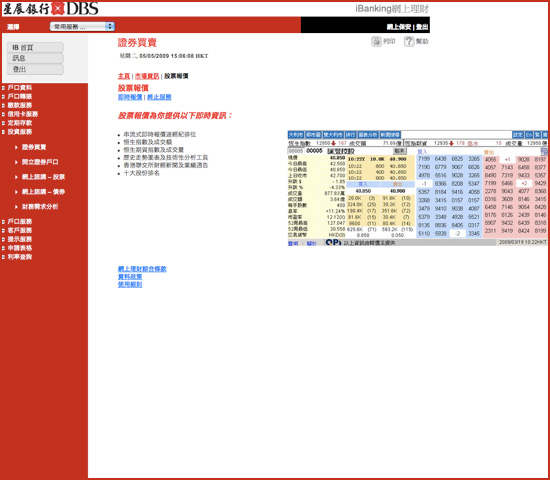Click the stock quote preview image
The width and height of the screenshot is (550, 480).
(x=417, y=188)
